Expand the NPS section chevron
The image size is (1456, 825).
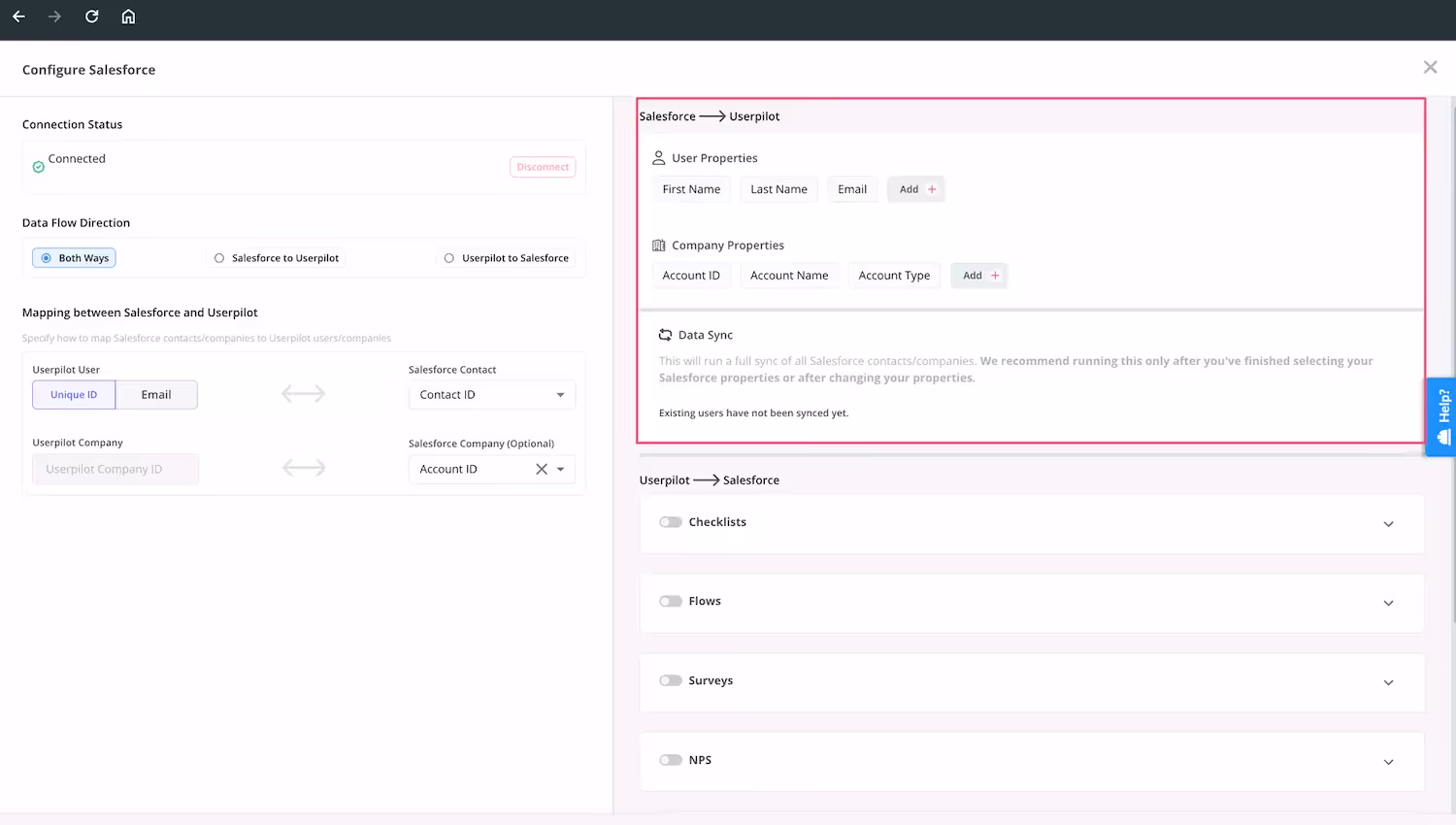pos(1388,762)
